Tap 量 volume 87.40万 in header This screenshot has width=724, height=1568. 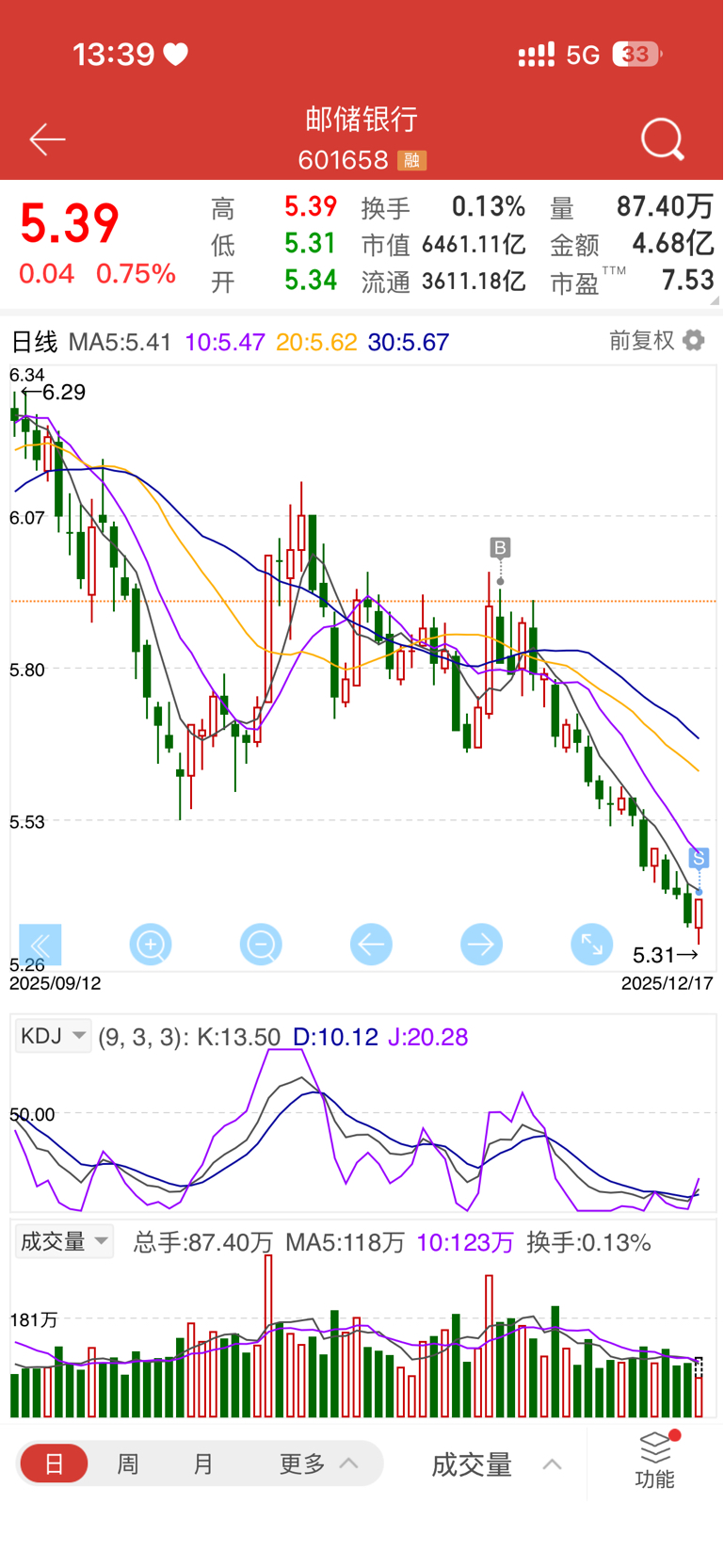click(x=665, y=207)
